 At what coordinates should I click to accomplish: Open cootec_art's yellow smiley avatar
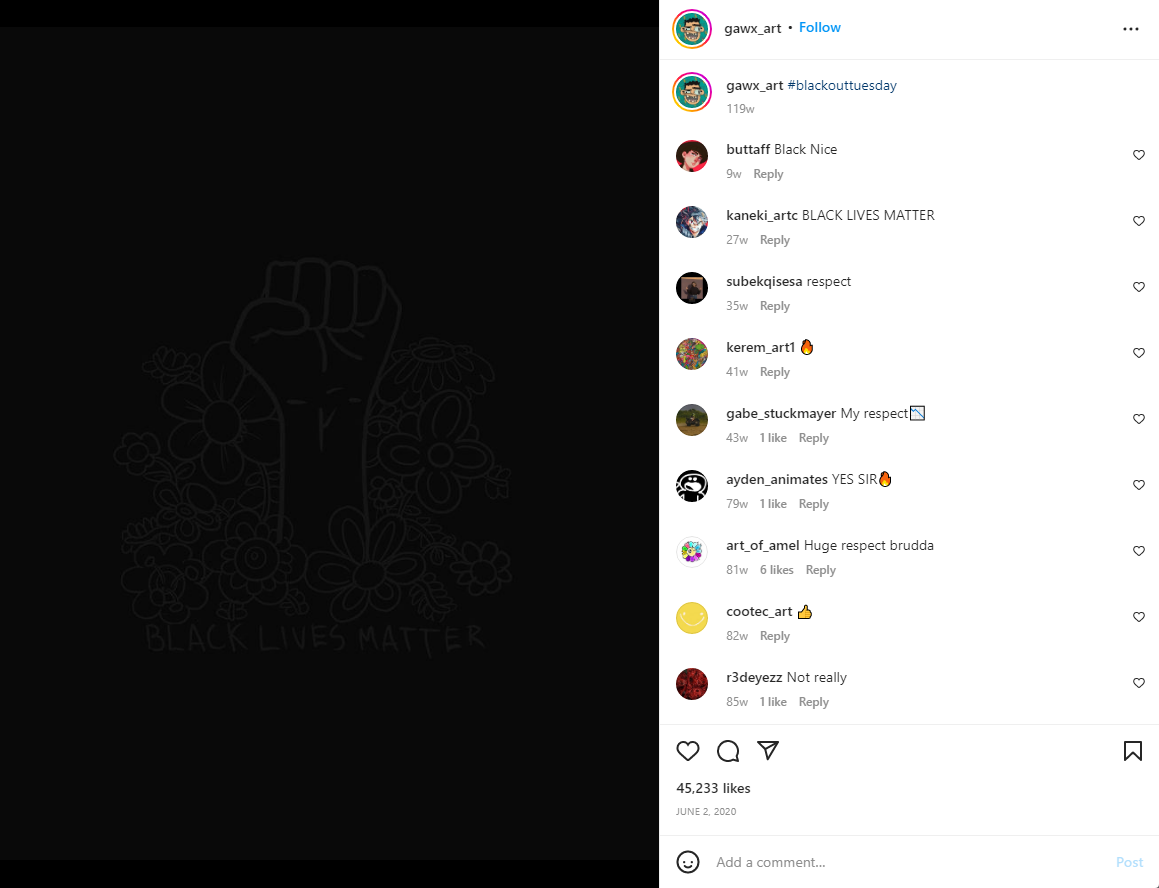coord(692,617)
